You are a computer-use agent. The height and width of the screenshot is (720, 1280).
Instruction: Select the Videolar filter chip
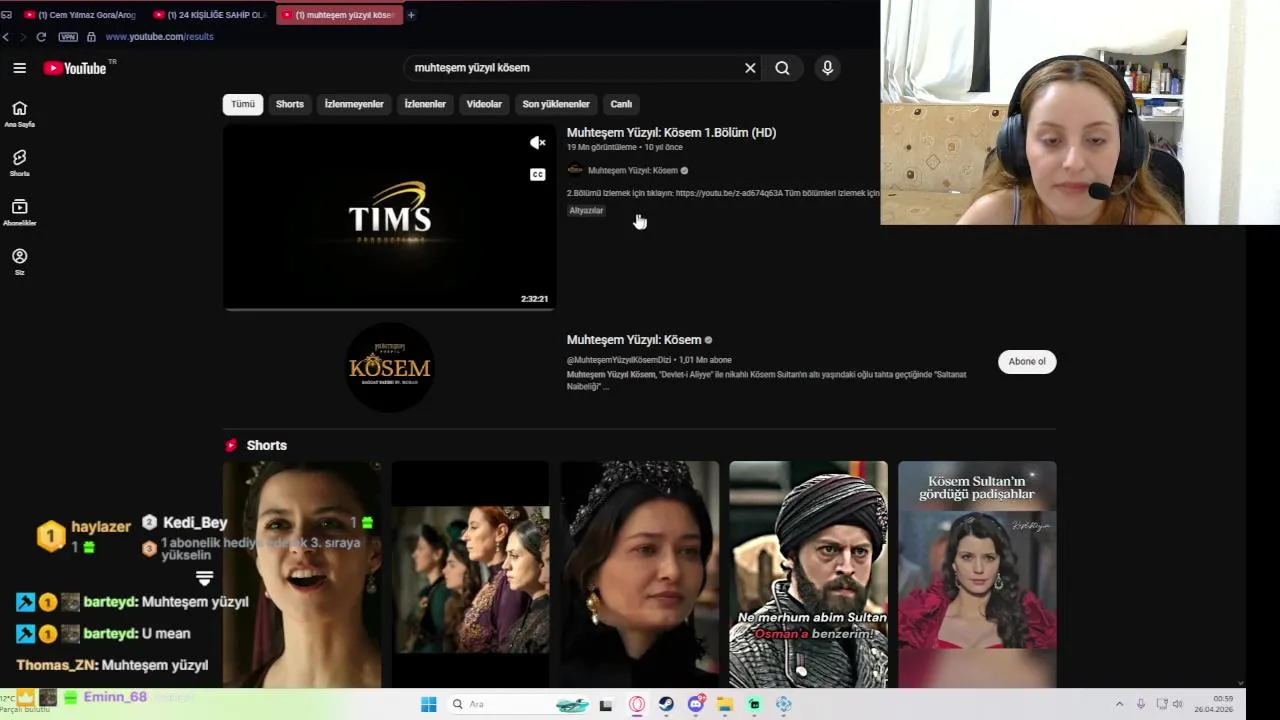click(x=484, y=104)
